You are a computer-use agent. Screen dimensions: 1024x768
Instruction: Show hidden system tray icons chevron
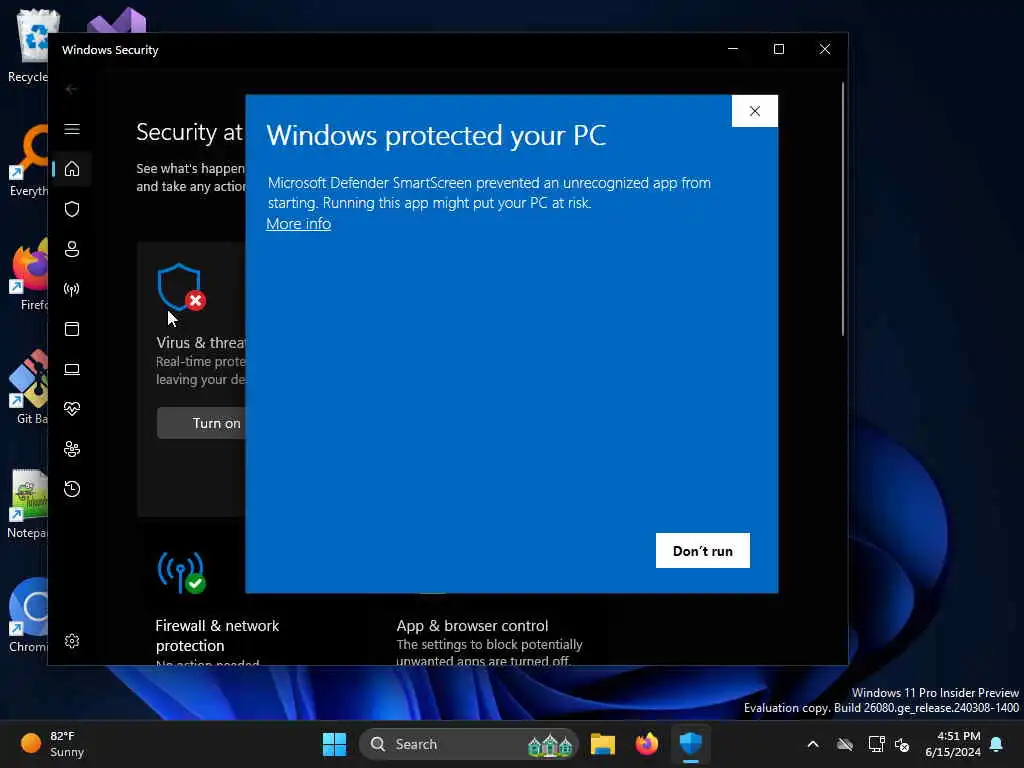click(813, 744)
